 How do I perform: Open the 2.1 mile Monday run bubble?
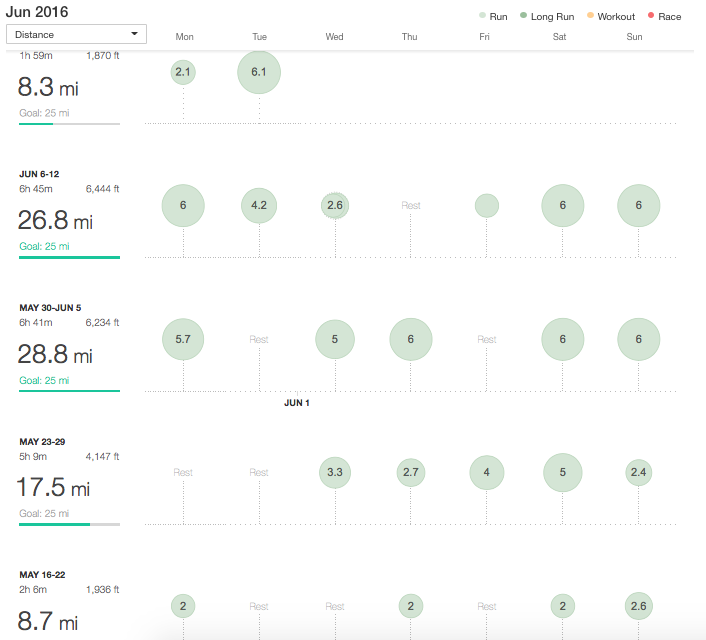pyautogui.click(x=183, y=72)
